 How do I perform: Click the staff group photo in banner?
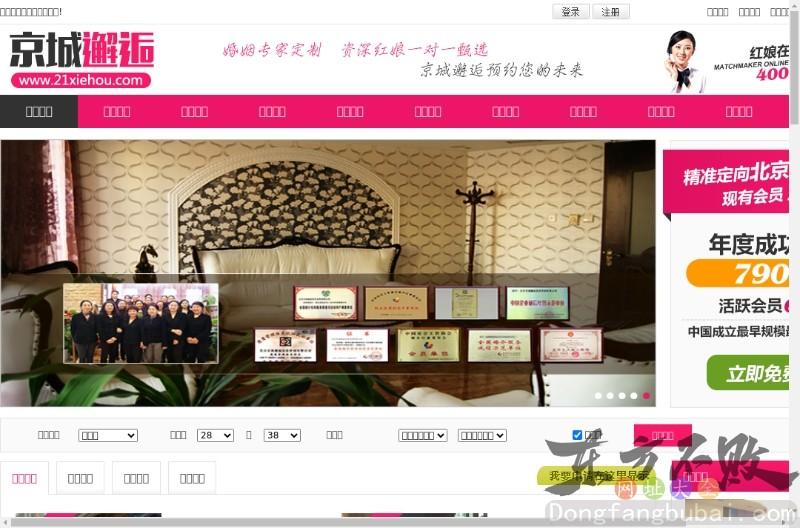139,323
